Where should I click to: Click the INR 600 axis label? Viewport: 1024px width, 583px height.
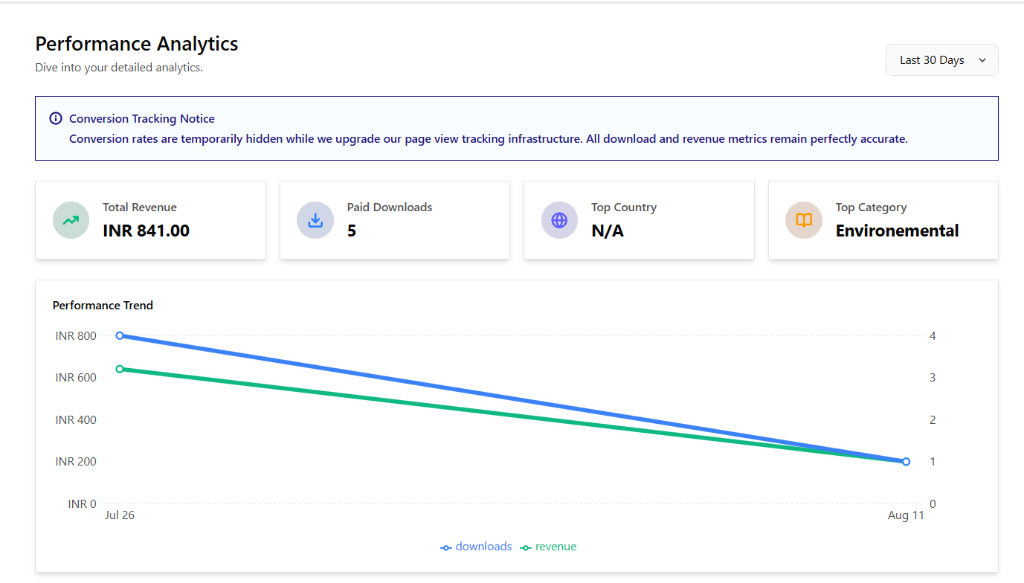click(x=76, y=377)
